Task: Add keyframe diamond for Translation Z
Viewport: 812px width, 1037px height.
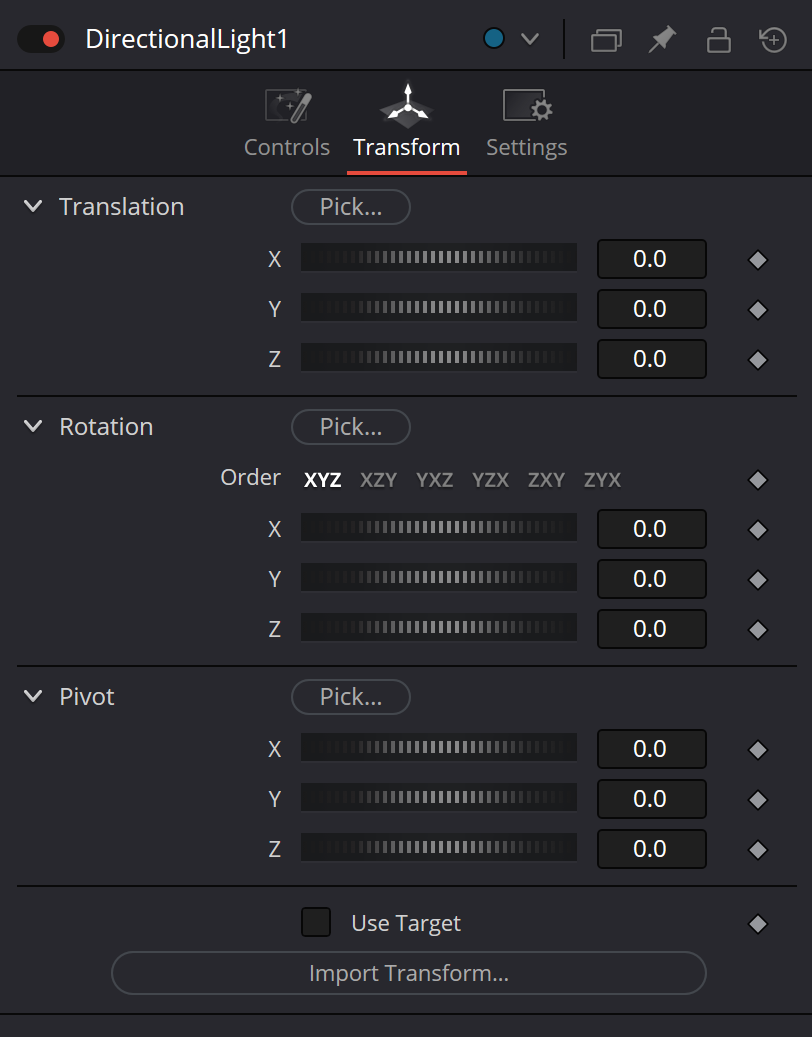Action: (758, 360)
